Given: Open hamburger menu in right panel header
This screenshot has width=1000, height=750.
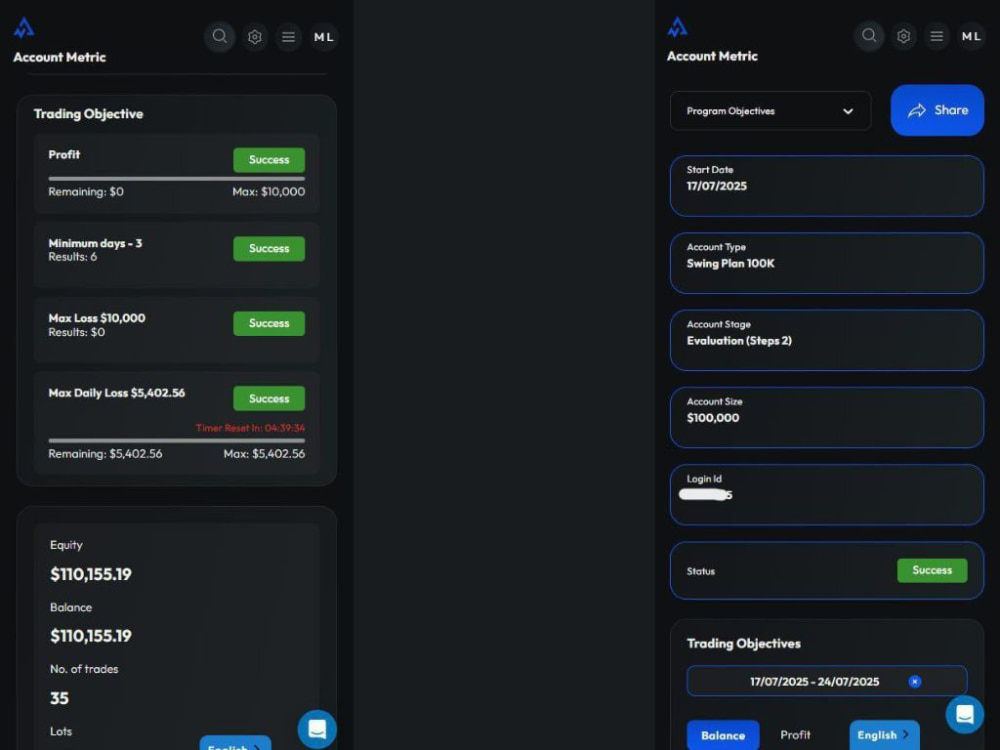Looking at the screenshot, I should click(x=936, y=36).
